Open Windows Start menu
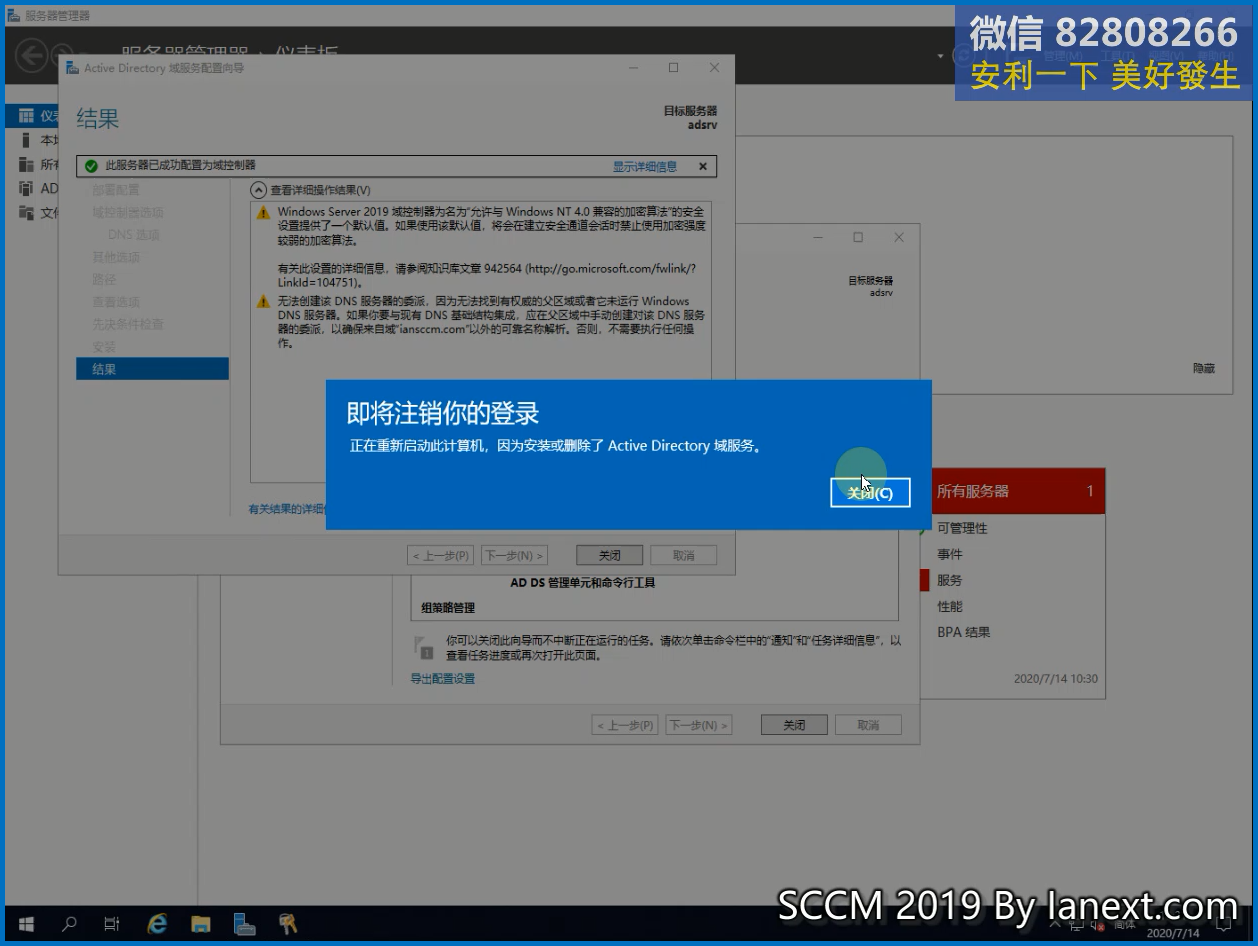Image resolution: width=1258 pixels, height=946 pixels. pyautogui.click(x=26, y=924)
